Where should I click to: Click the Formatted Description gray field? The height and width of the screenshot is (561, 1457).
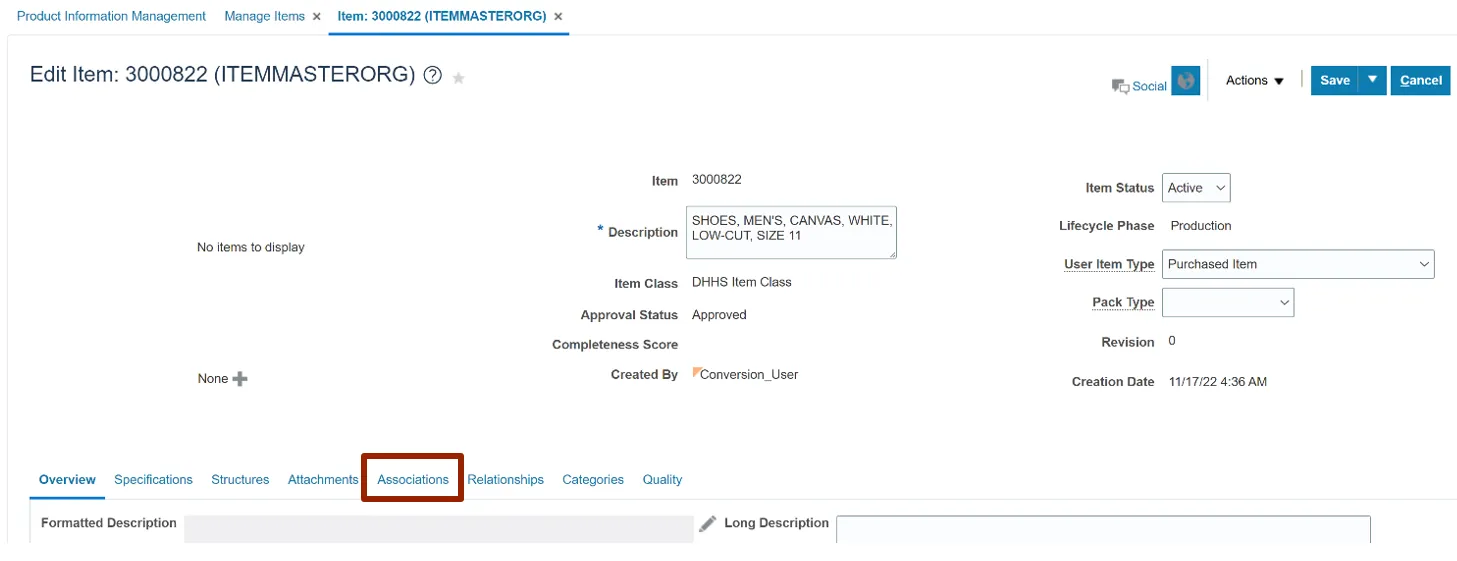[439, 530]
